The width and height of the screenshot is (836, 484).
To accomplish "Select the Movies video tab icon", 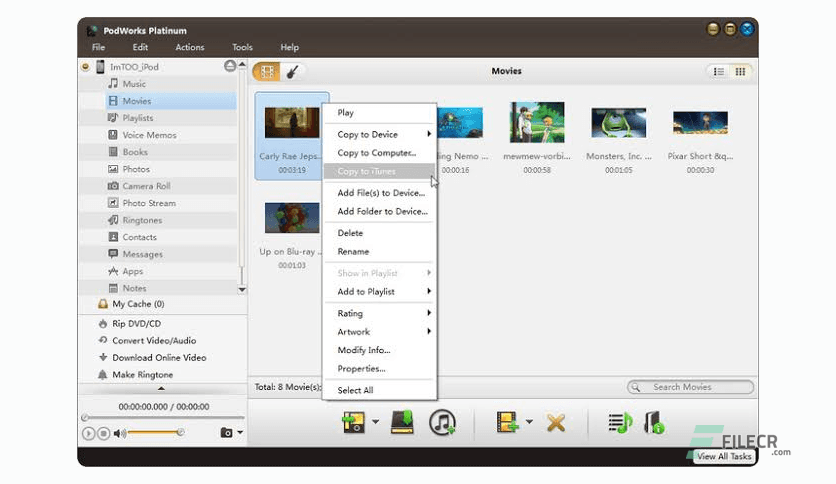I will click(267, 71).
